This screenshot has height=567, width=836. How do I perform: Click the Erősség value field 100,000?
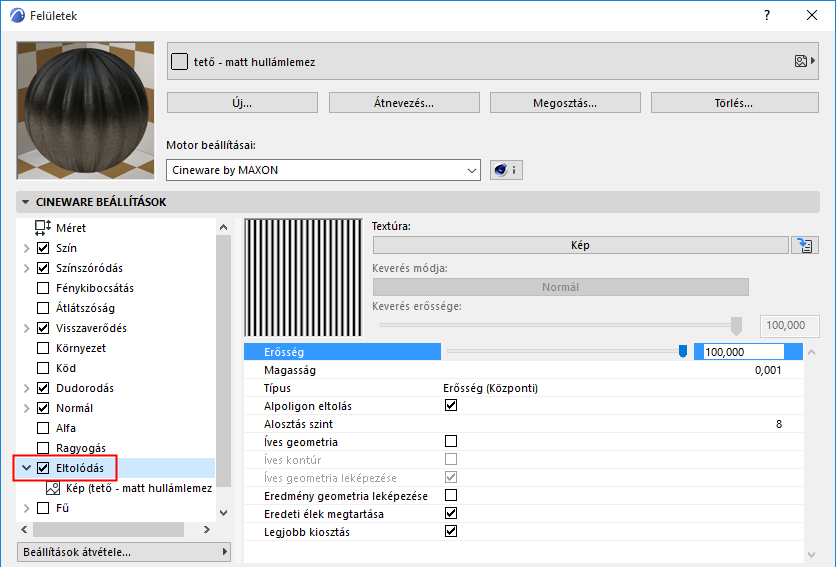744,352
